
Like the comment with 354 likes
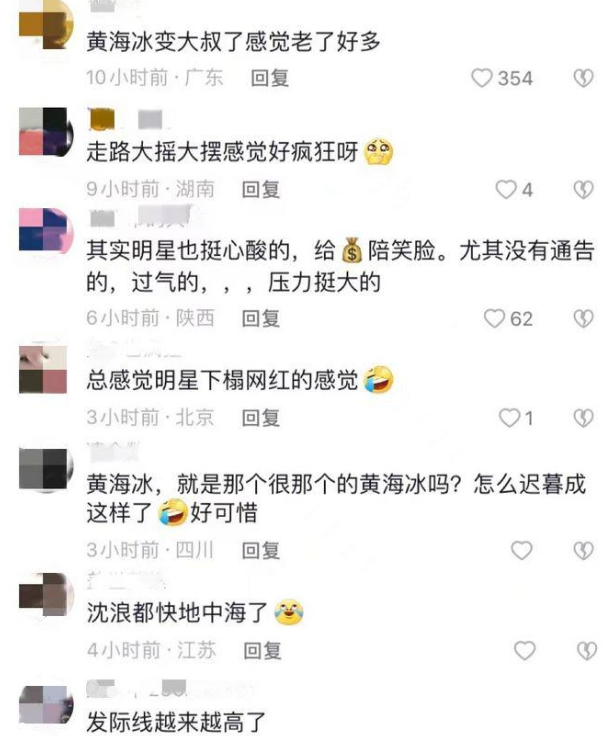pyautogui.click(x=482, y=78)
